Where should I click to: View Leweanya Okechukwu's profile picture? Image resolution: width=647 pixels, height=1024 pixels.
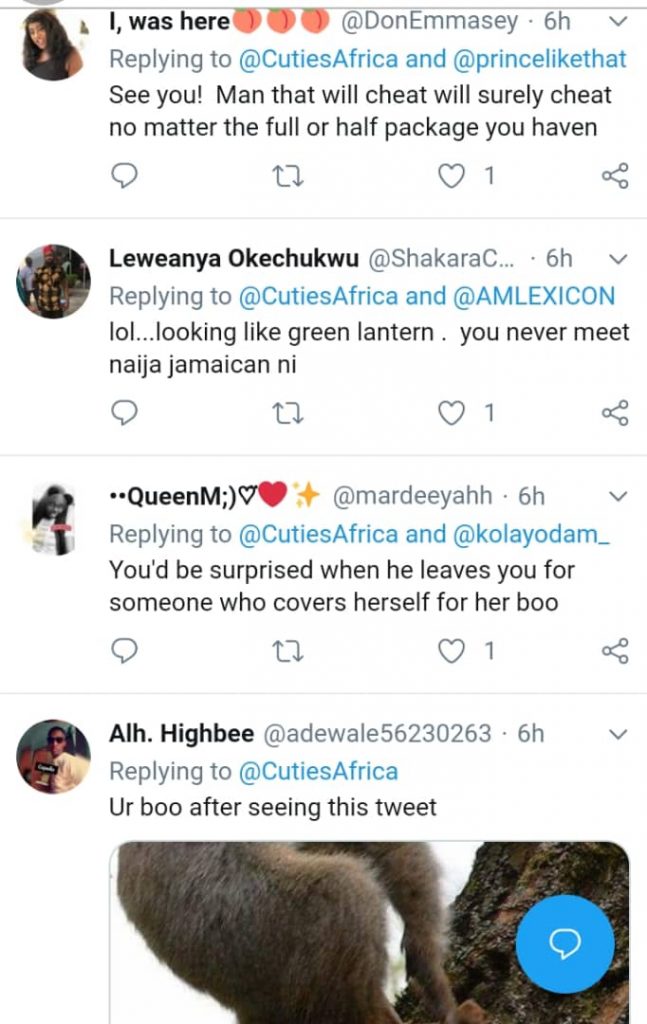tap(54, 281)
